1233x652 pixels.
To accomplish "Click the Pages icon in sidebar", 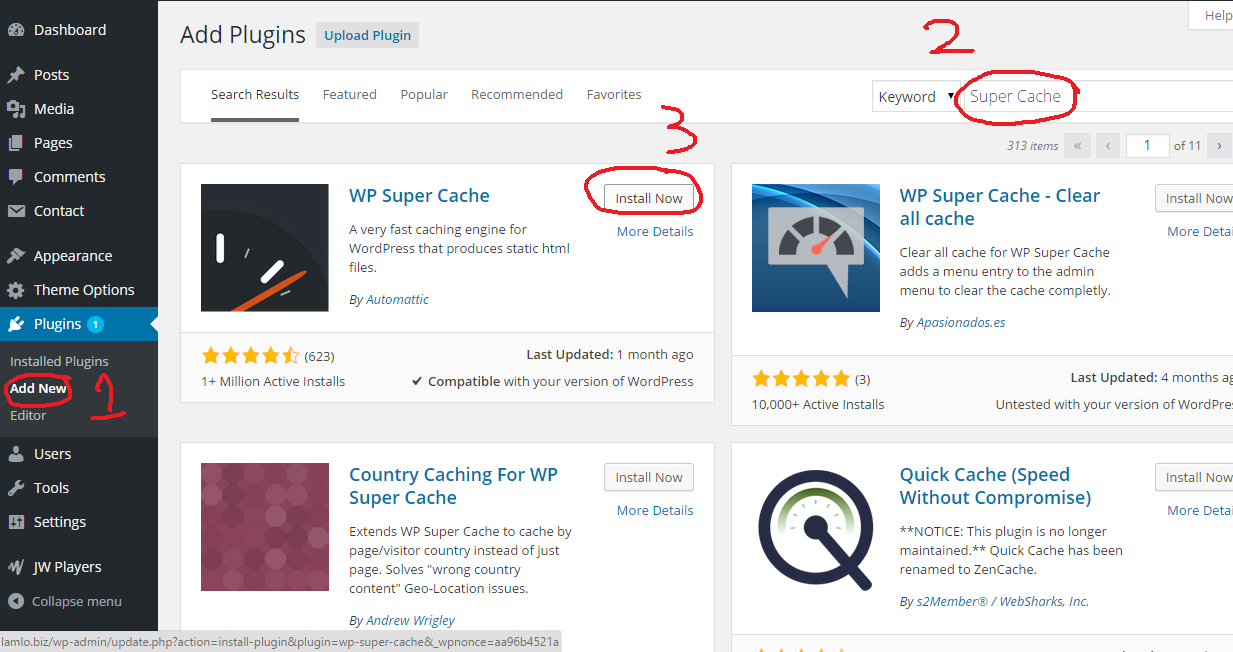I will coord(16,143).
